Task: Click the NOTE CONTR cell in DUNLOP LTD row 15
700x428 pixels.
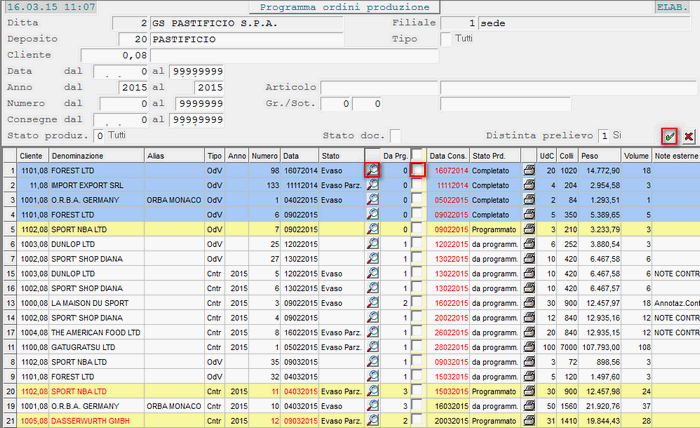Action: [676, 274]
